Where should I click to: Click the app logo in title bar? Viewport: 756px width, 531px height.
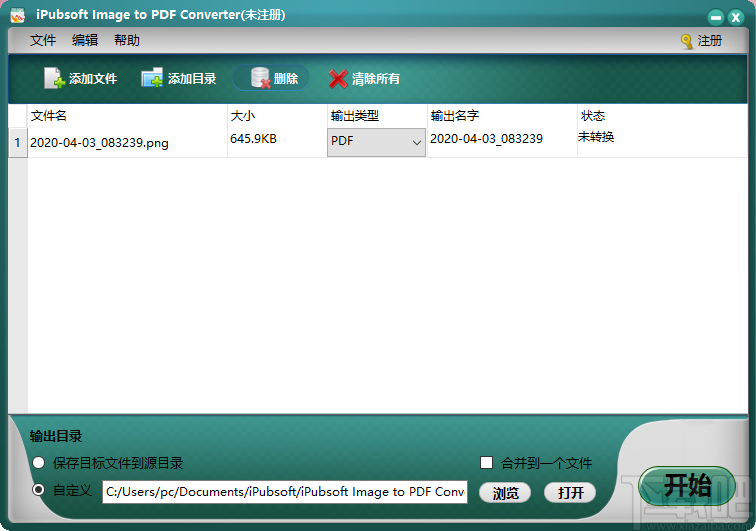tap(17, 15)
